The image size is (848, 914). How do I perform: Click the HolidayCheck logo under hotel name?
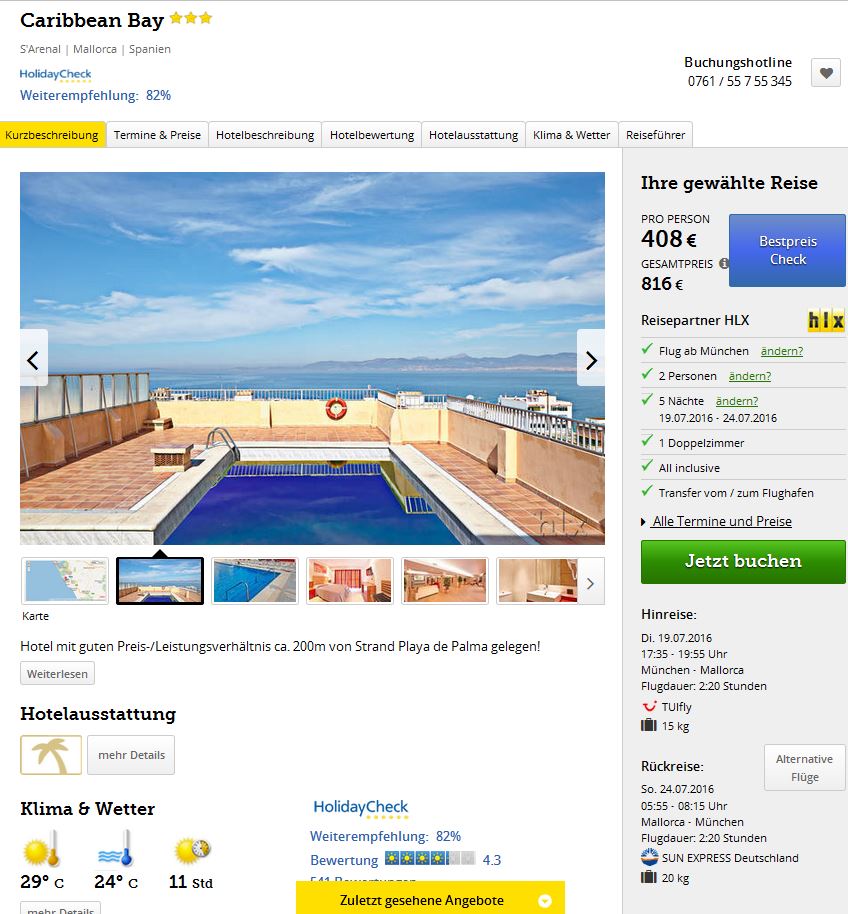coord(55,75)
